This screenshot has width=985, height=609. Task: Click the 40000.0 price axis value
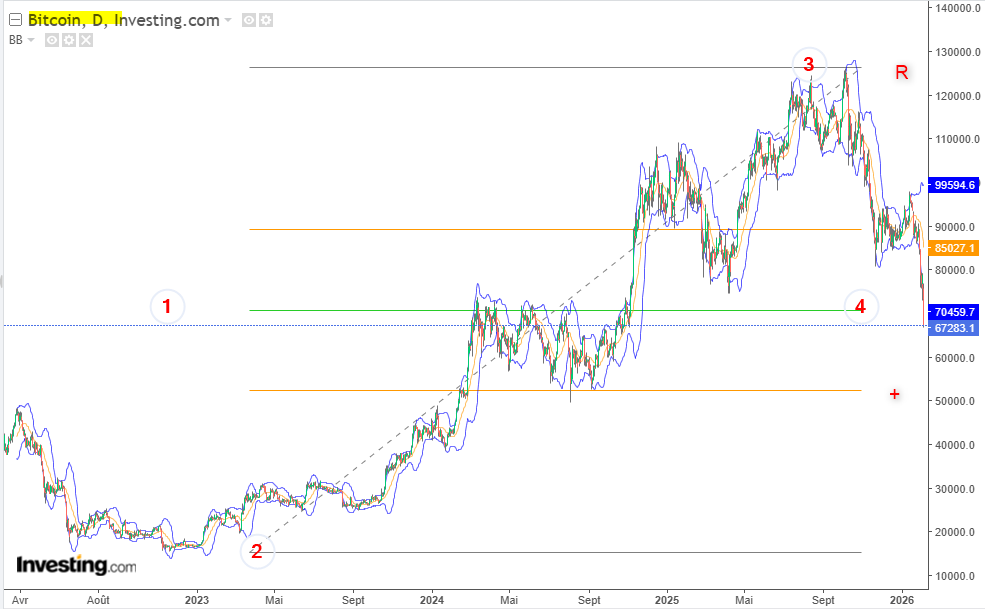pos(955,445)
